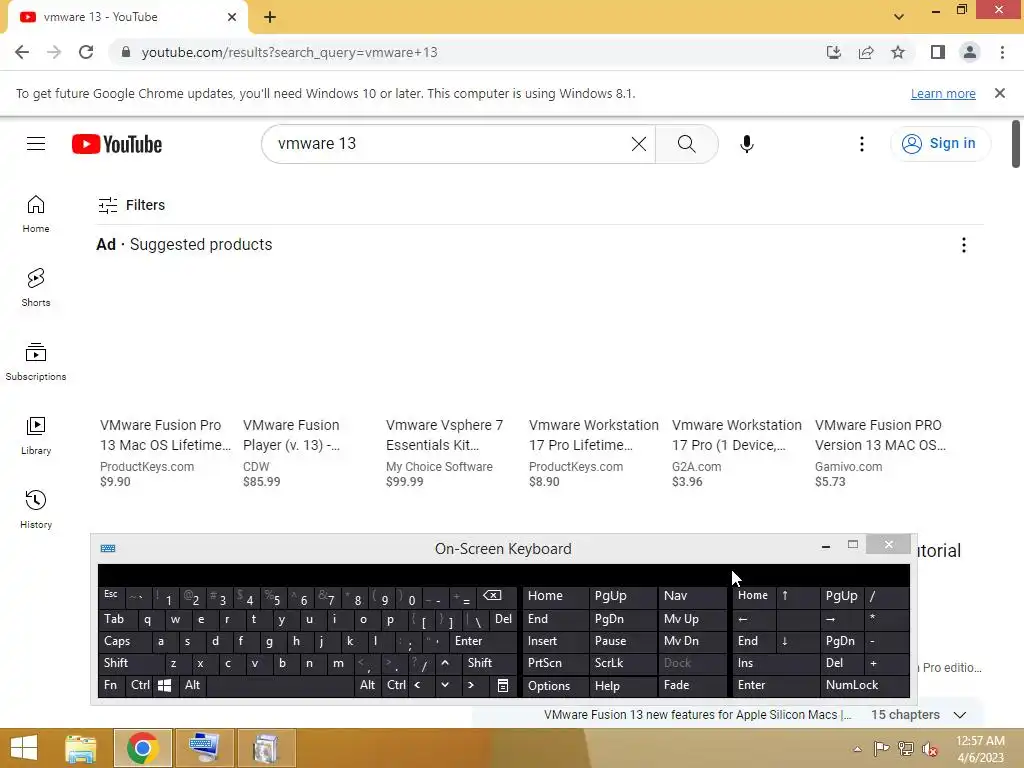The height and width of the screenshot is (768, 1024).
Task: Open Windows Start button on taskbar
Action: coord(24,748)
